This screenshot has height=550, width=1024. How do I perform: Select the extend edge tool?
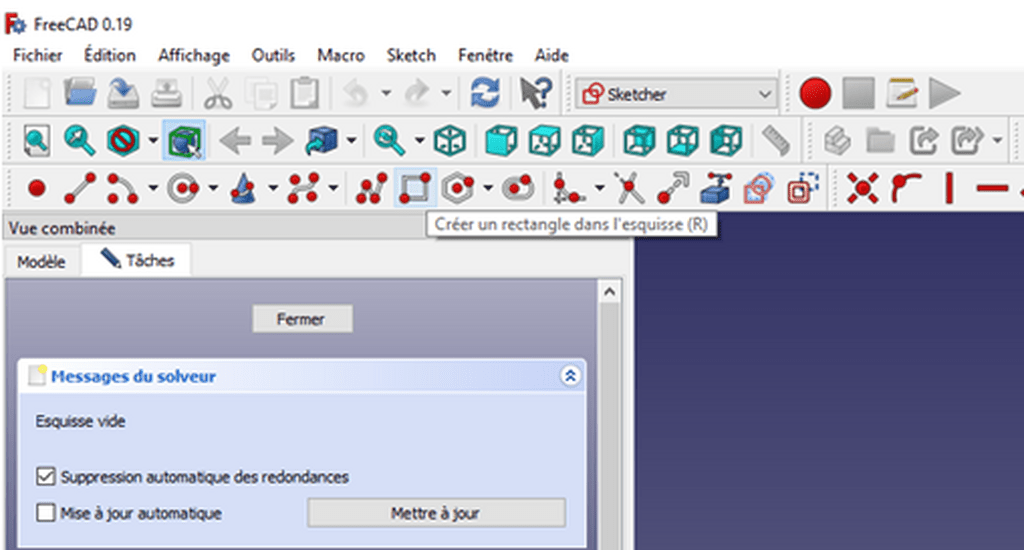pyautogui.click(x=673, y=189)
